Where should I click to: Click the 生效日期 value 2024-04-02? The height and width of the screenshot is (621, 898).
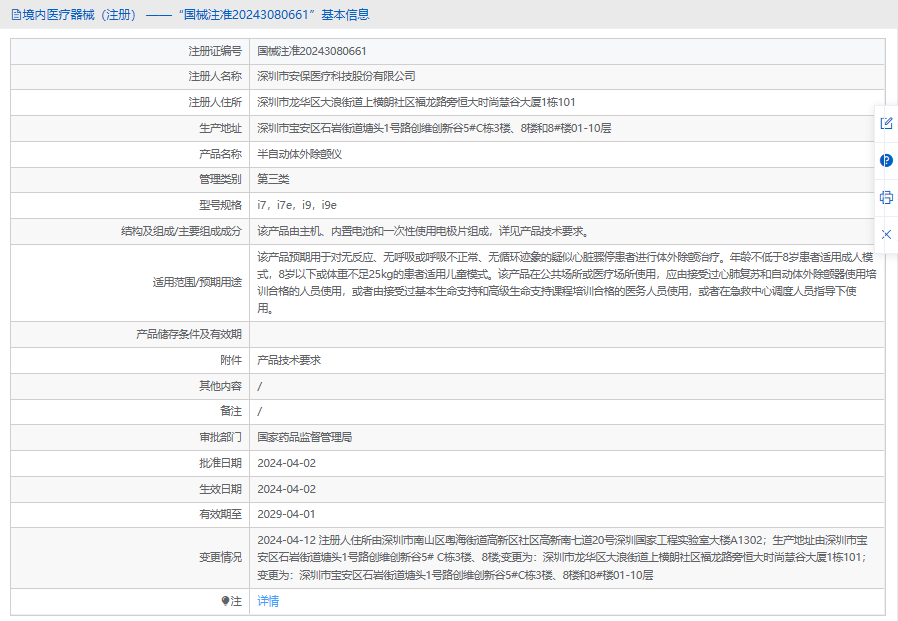click(286, 489)
